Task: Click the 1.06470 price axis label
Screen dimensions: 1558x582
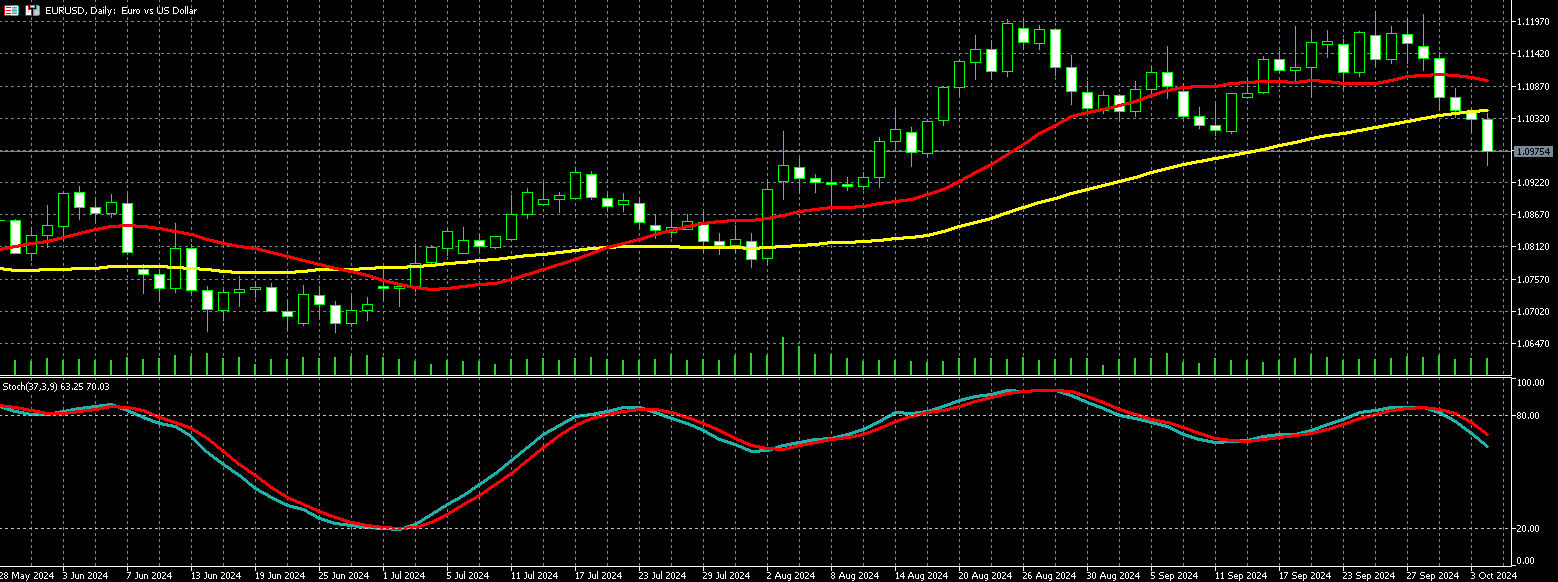Action: point(1533,344)
